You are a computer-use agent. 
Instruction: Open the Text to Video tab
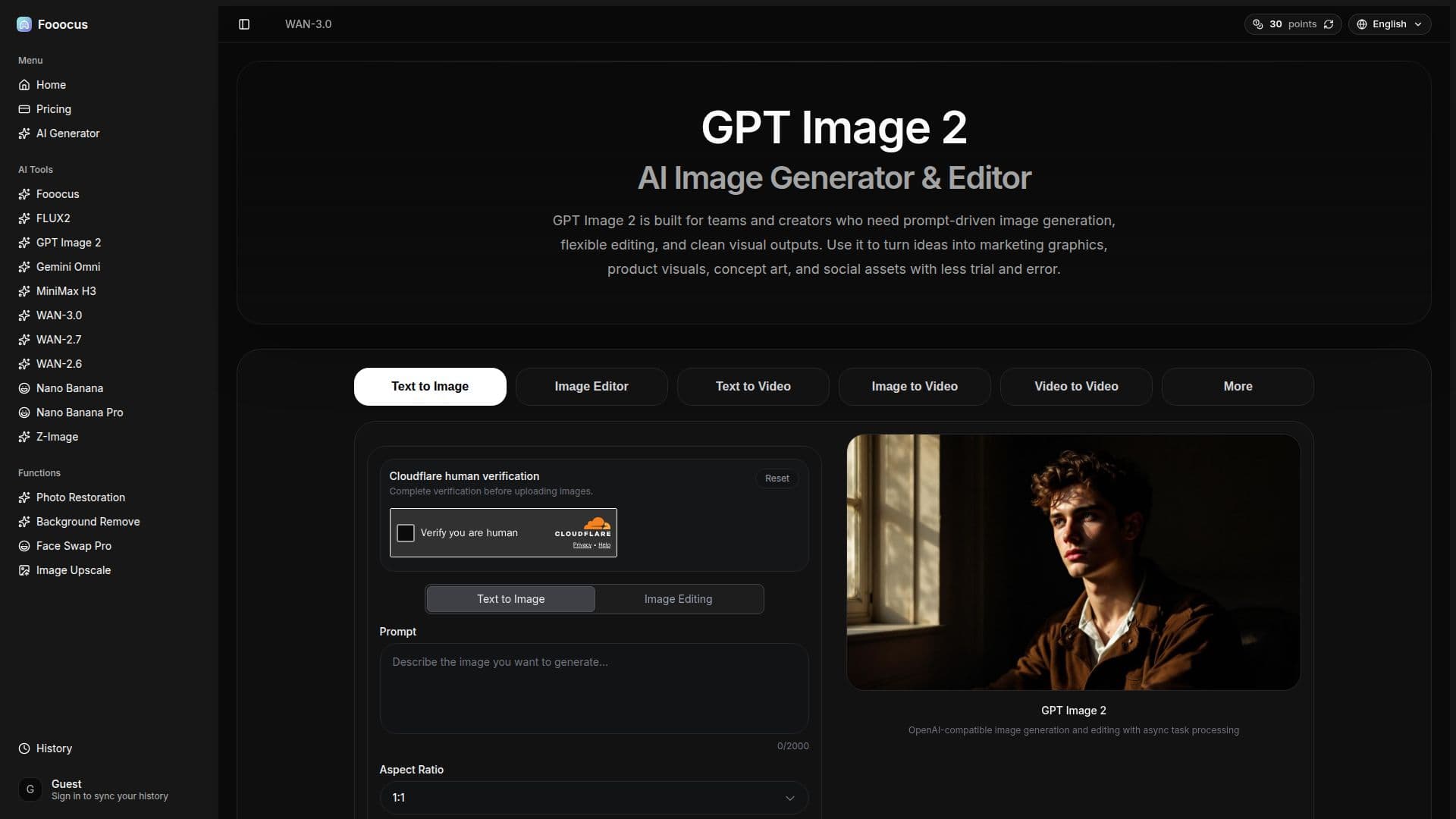coord(753,387)
